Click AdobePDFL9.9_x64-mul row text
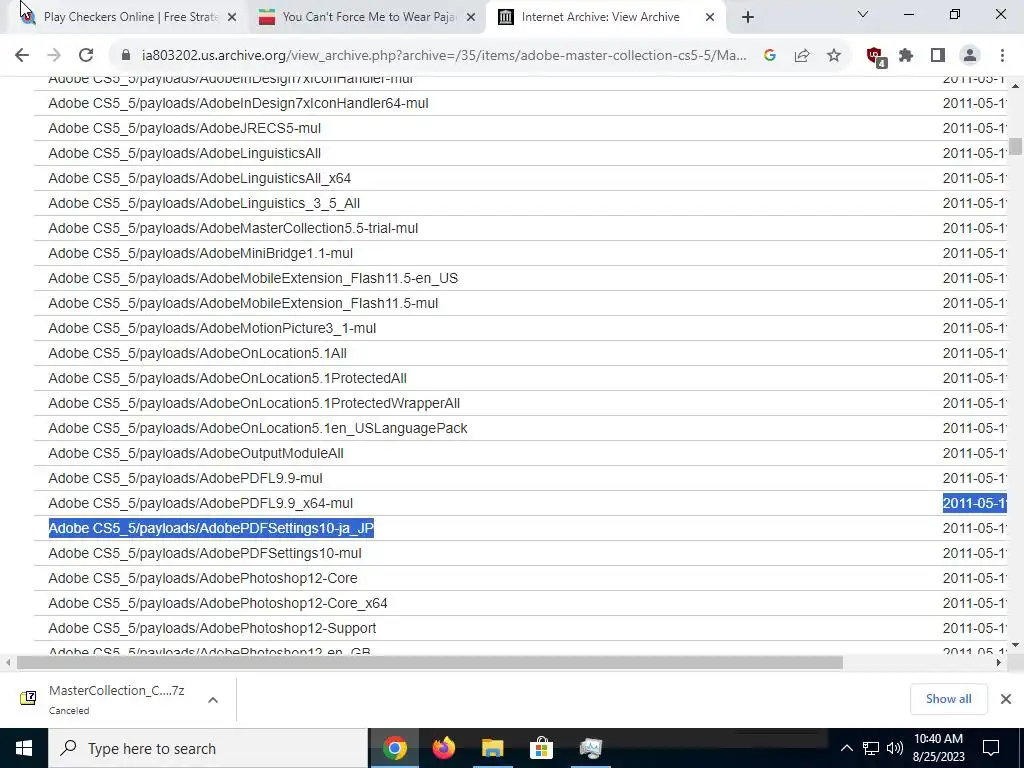 [x=200, y=504]
